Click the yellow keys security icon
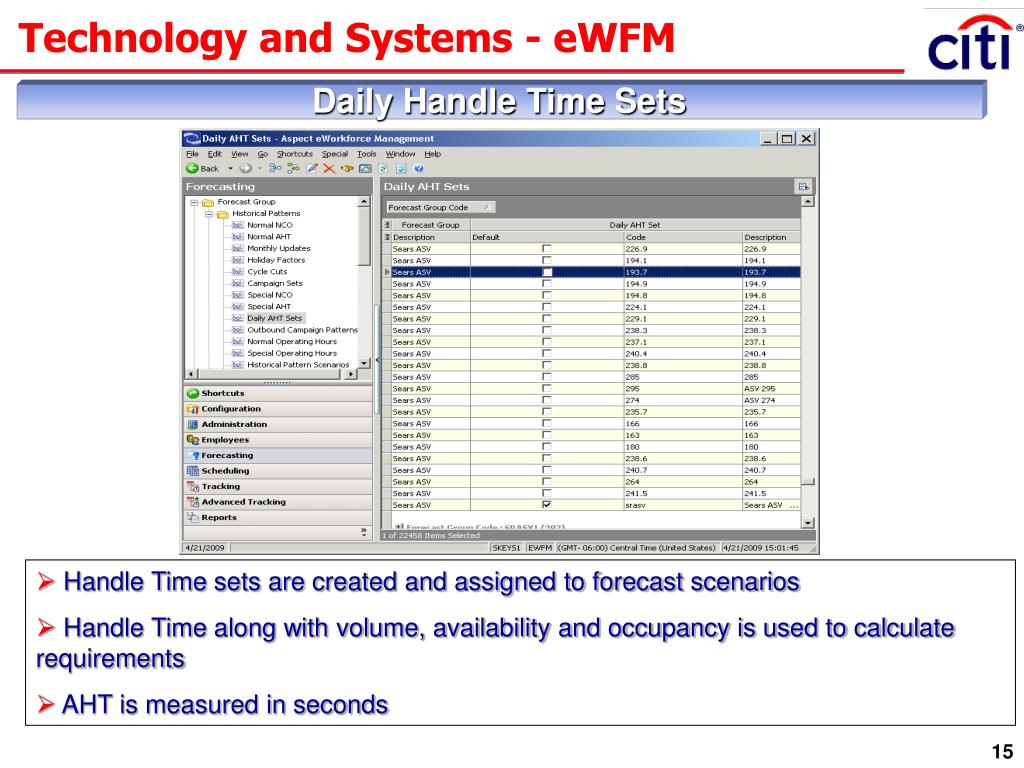 point(347,168)
